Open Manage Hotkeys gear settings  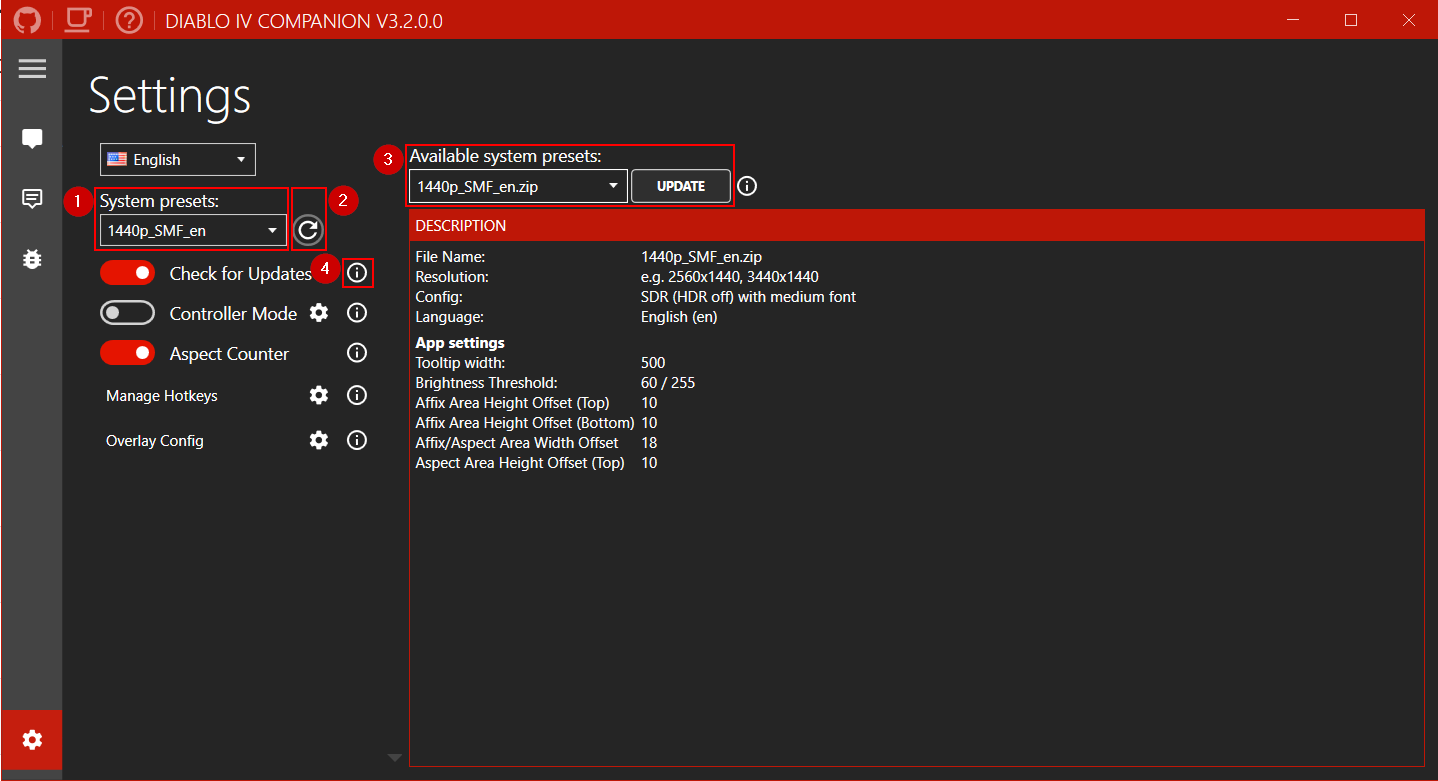[x=319, y=395]
